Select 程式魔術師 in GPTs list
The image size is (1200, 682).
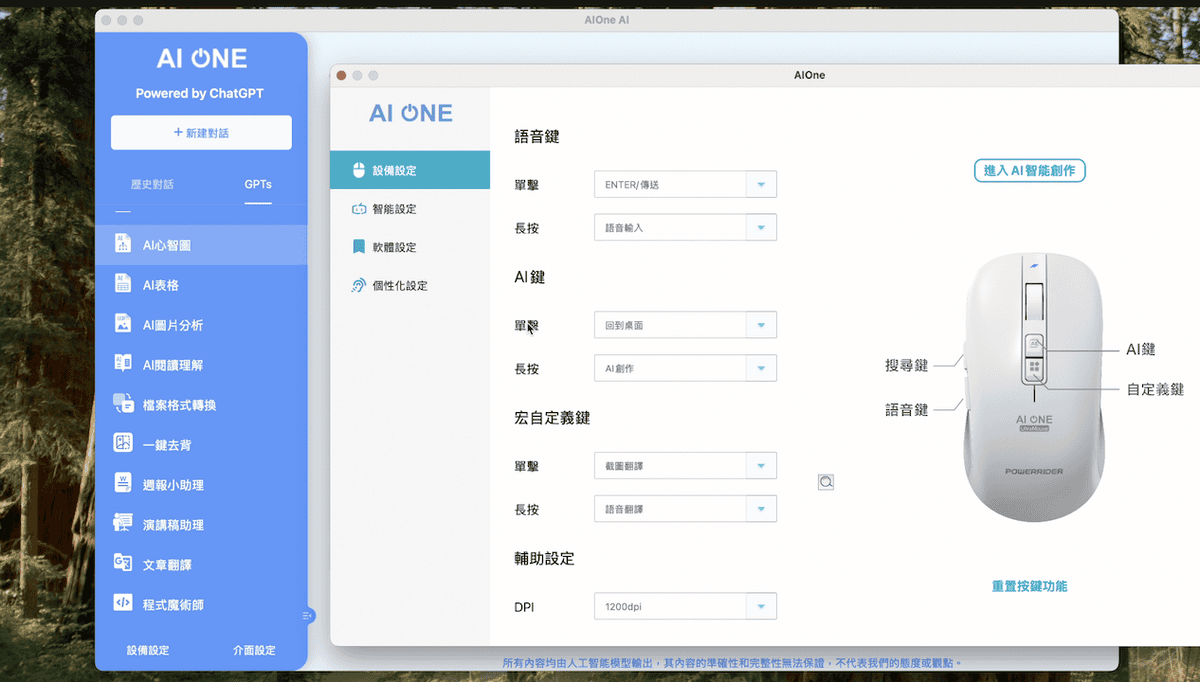(201, 604)
